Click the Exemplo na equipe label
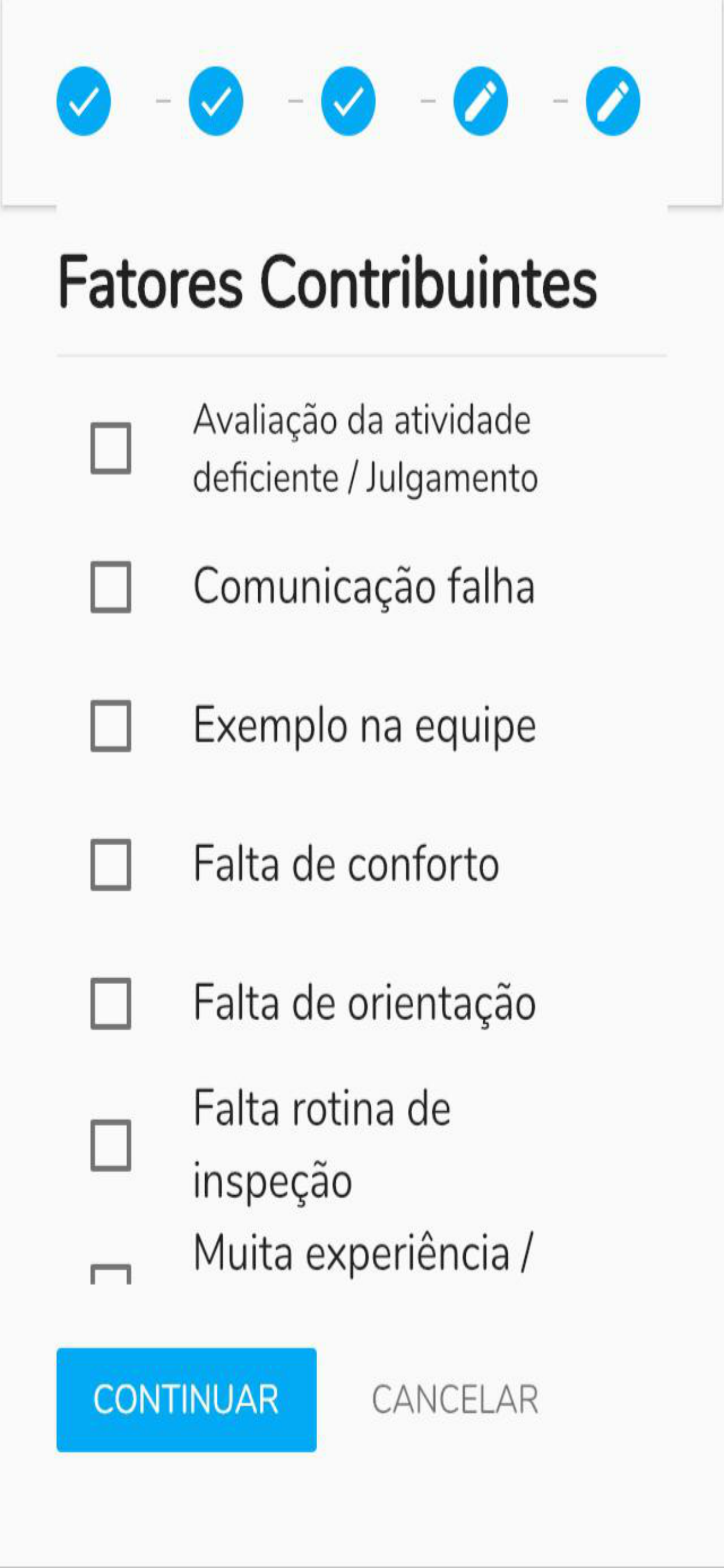The width and height of the screenshot is (724, 1568). 364,726
